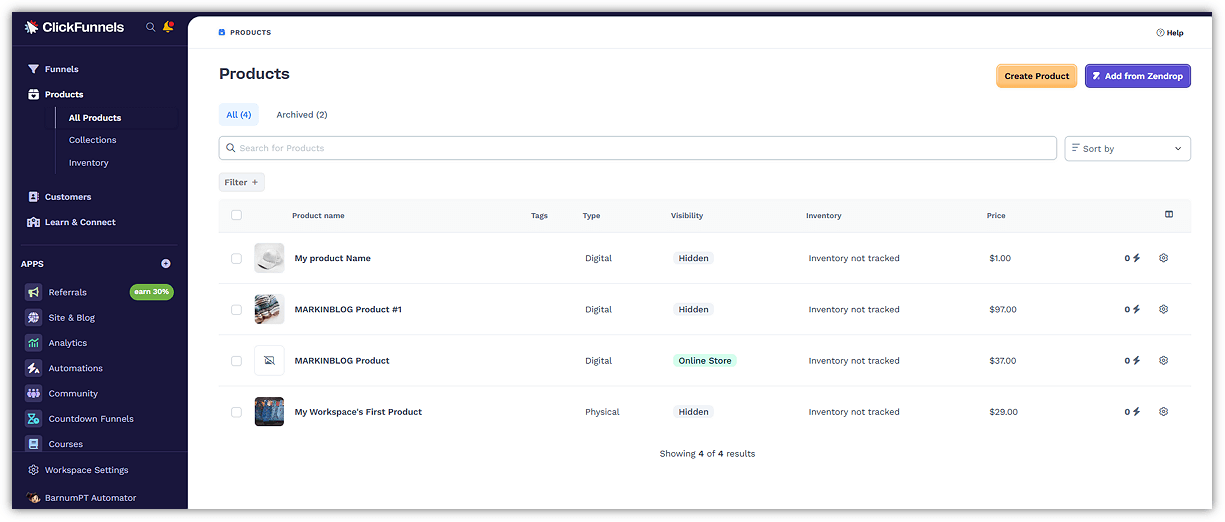
Task: Click the placeholder image of MARKINBLOG Product
Action: [x=269, y=360]
